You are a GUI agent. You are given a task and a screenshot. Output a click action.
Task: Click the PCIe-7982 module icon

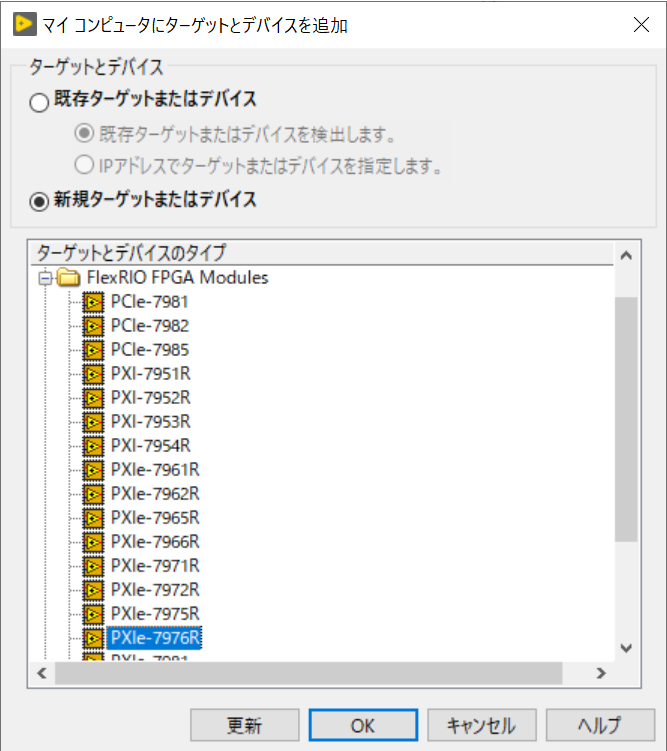pyautogui.click(x=93, y=326)
